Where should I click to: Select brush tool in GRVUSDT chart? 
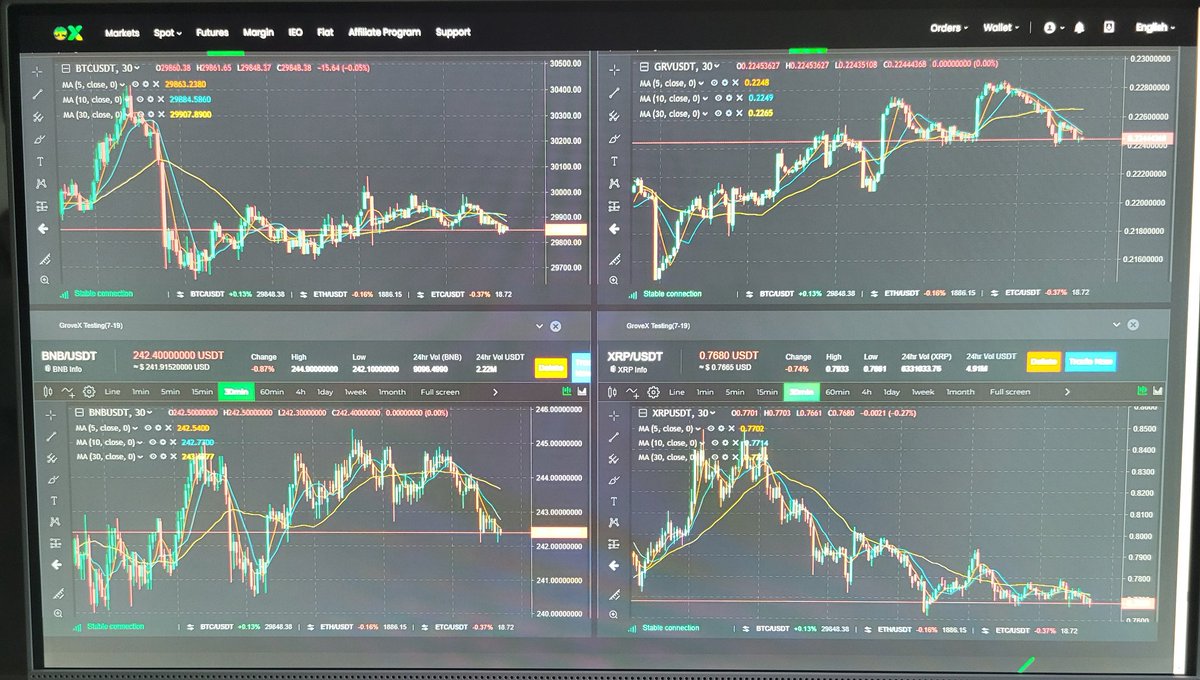coord(613,138)
